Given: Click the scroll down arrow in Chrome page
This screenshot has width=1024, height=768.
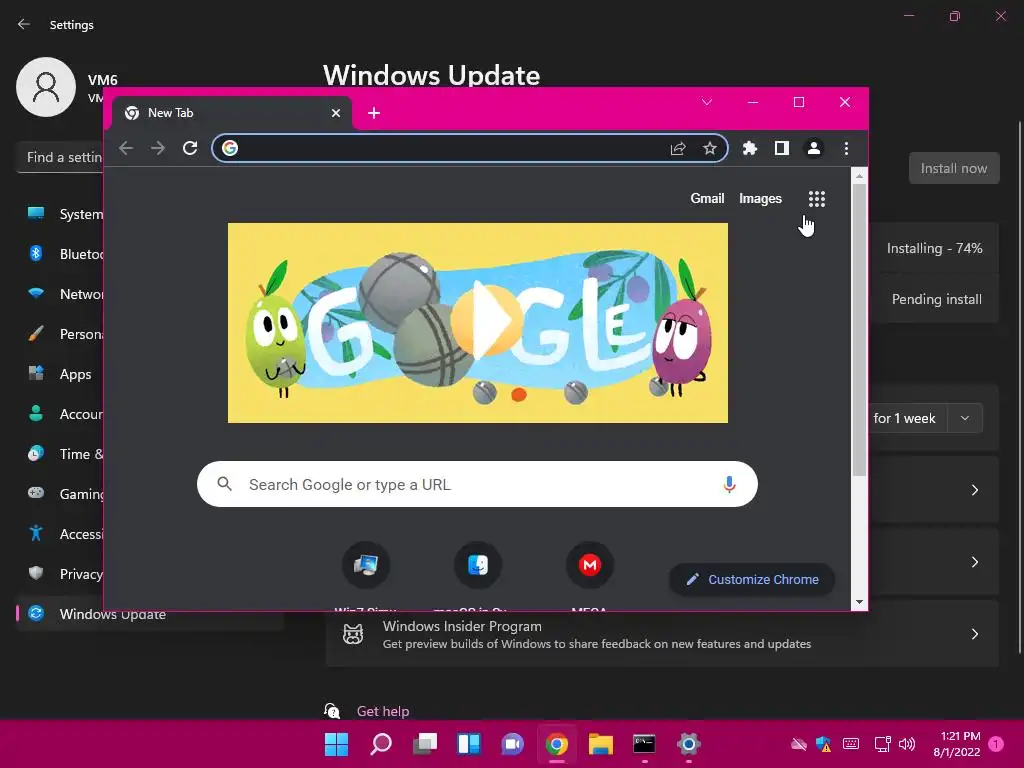Looking at the screenshot, I should tap(859, 602).
